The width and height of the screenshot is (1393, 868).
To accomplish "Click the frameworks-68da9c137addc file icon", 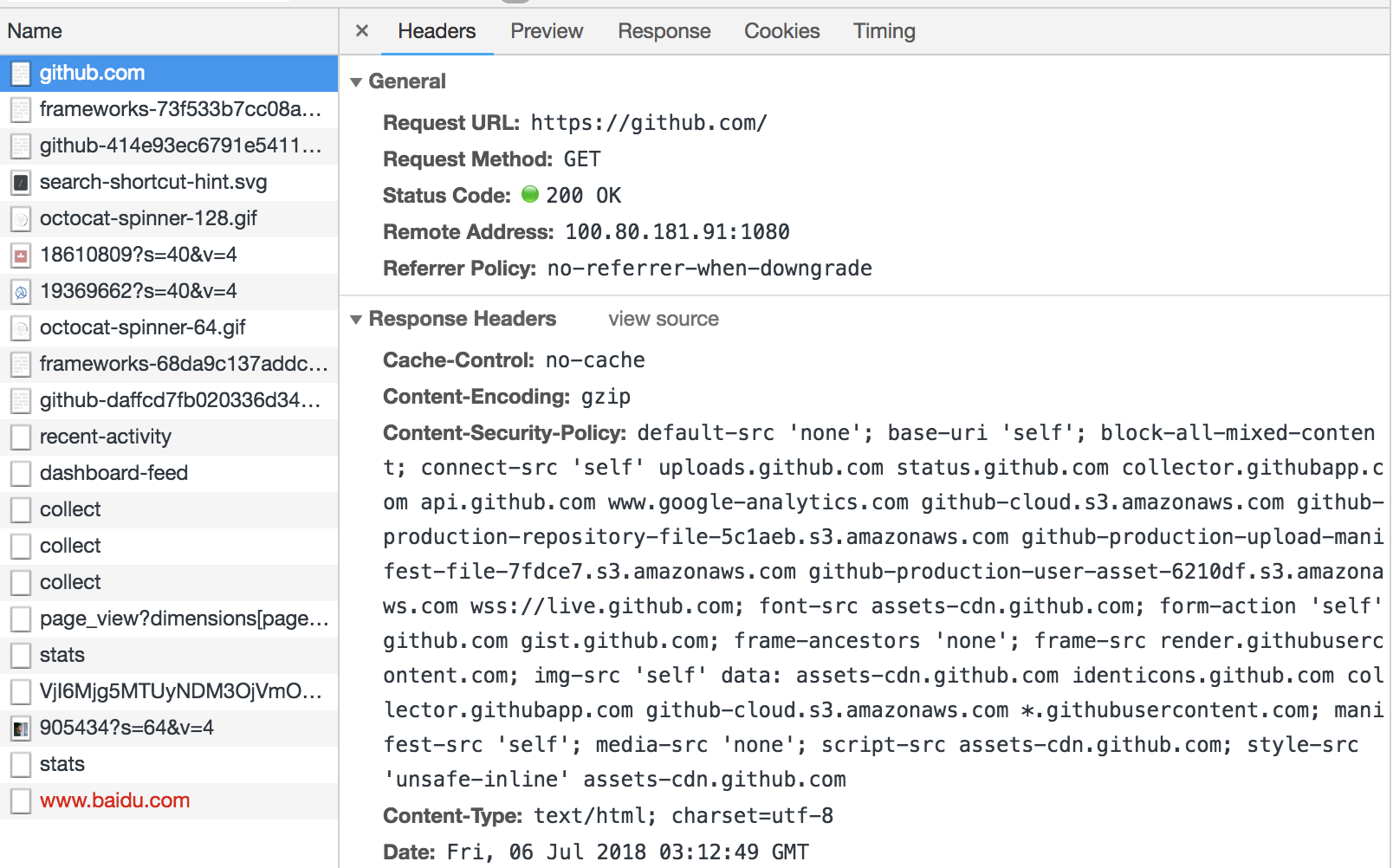I will (x=21, y=365).
